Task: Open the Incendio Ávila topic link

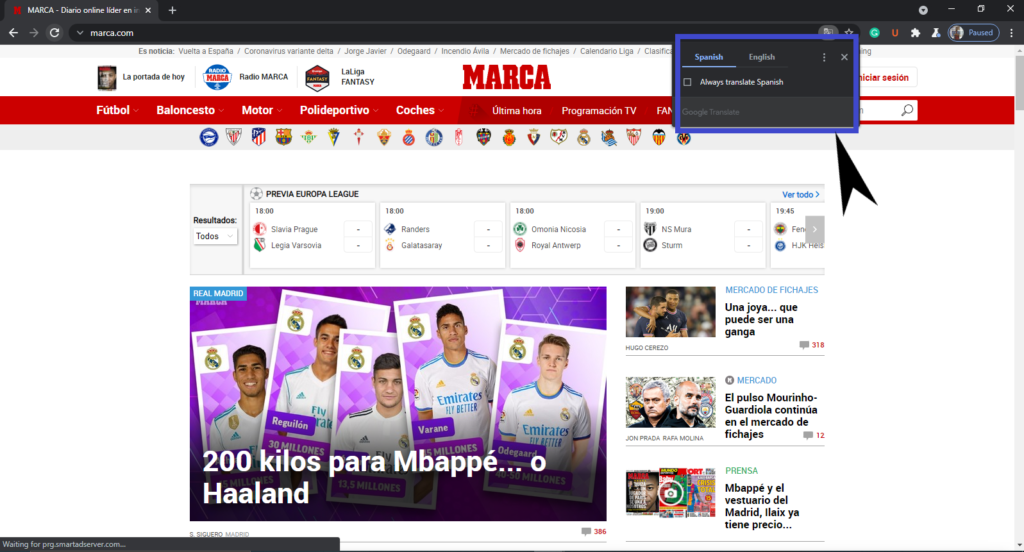Action: (x=465, y=51)
